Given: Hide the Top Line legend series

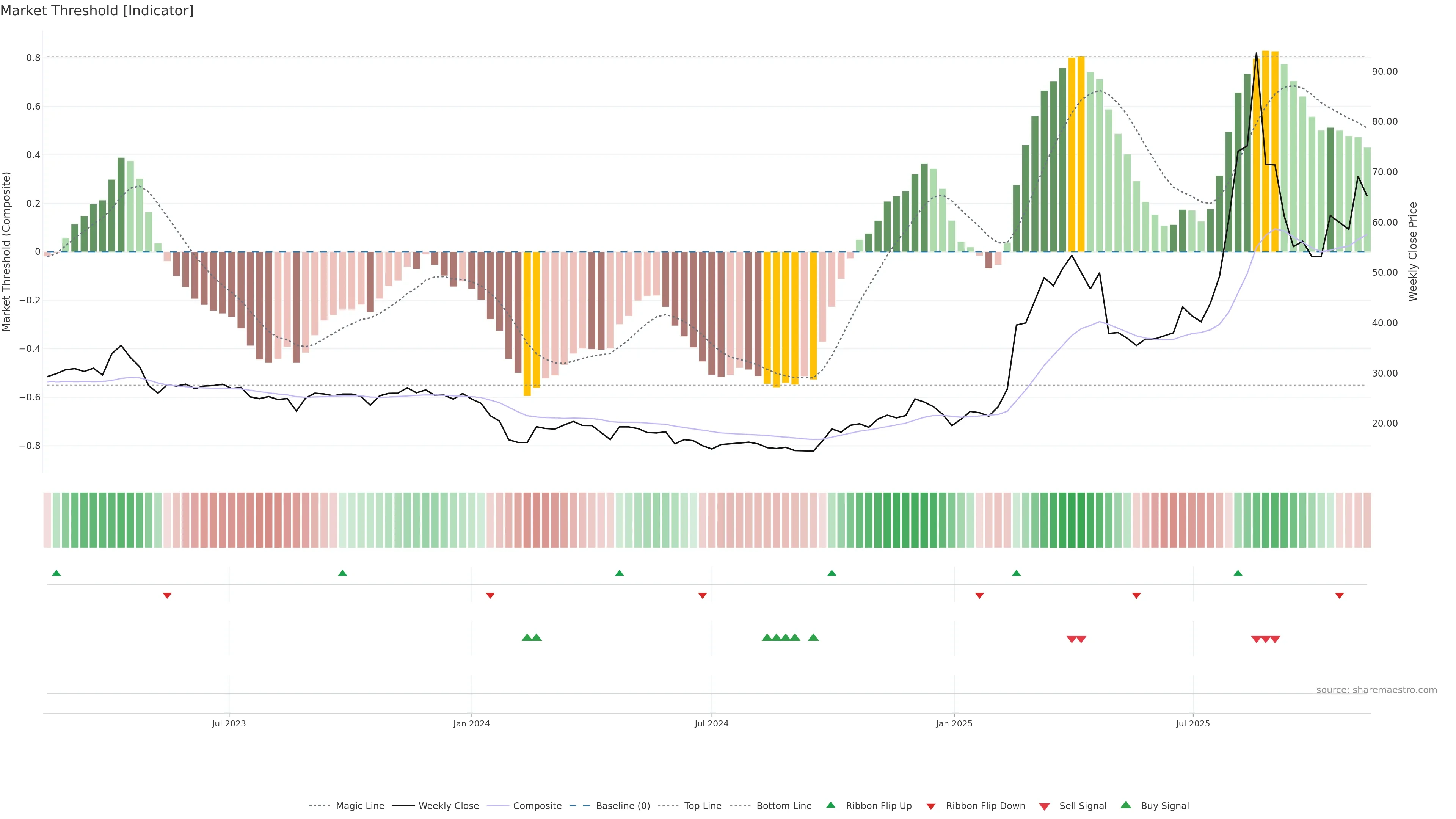Looking at the screenshot, I should coord(703,806).
